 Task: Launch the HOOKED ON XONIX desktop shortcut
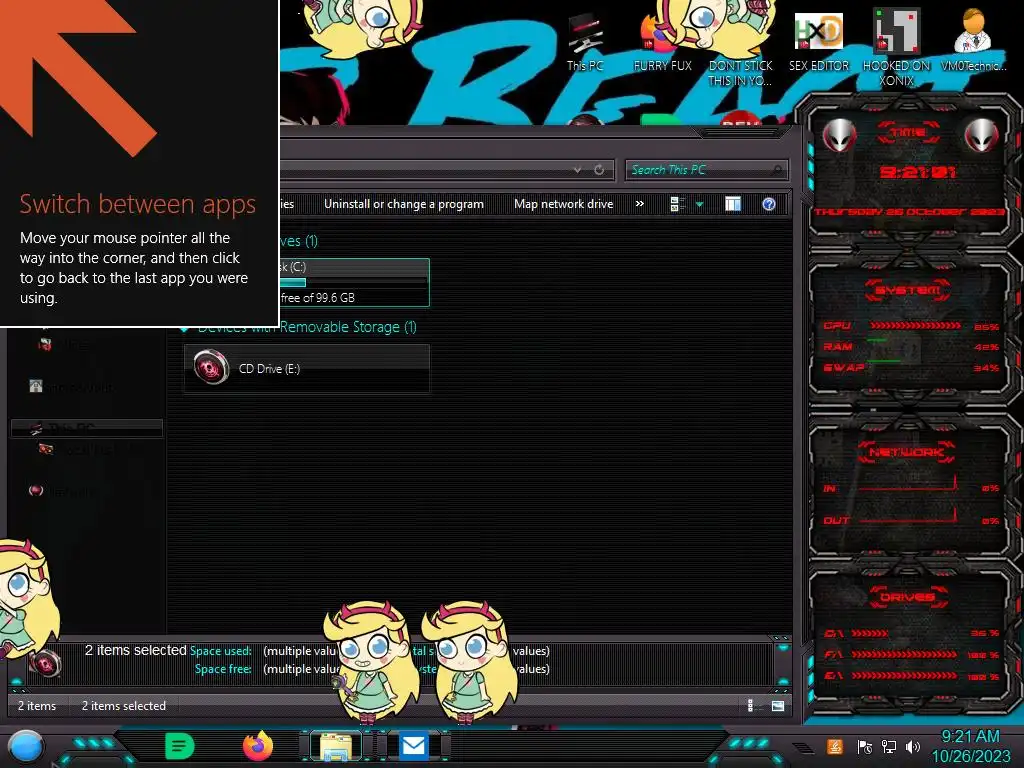point(896,49)
